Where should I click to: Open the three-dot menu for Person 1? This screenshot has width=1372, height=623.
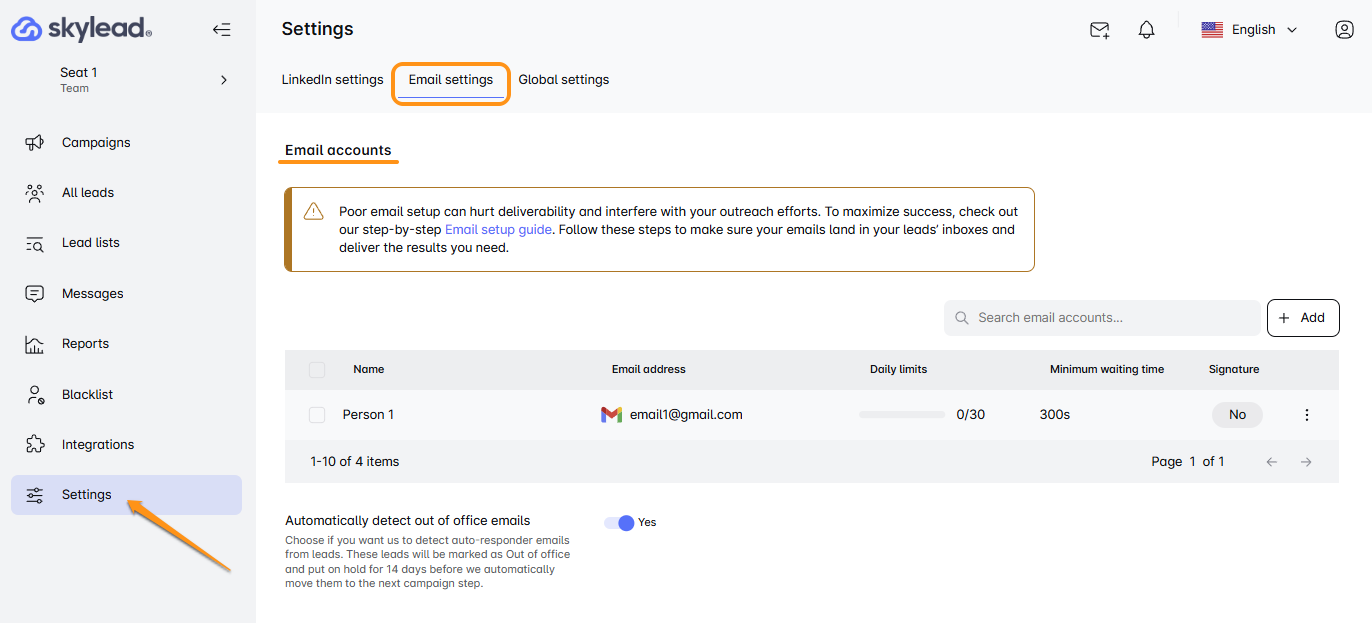tap(1306, 415)
